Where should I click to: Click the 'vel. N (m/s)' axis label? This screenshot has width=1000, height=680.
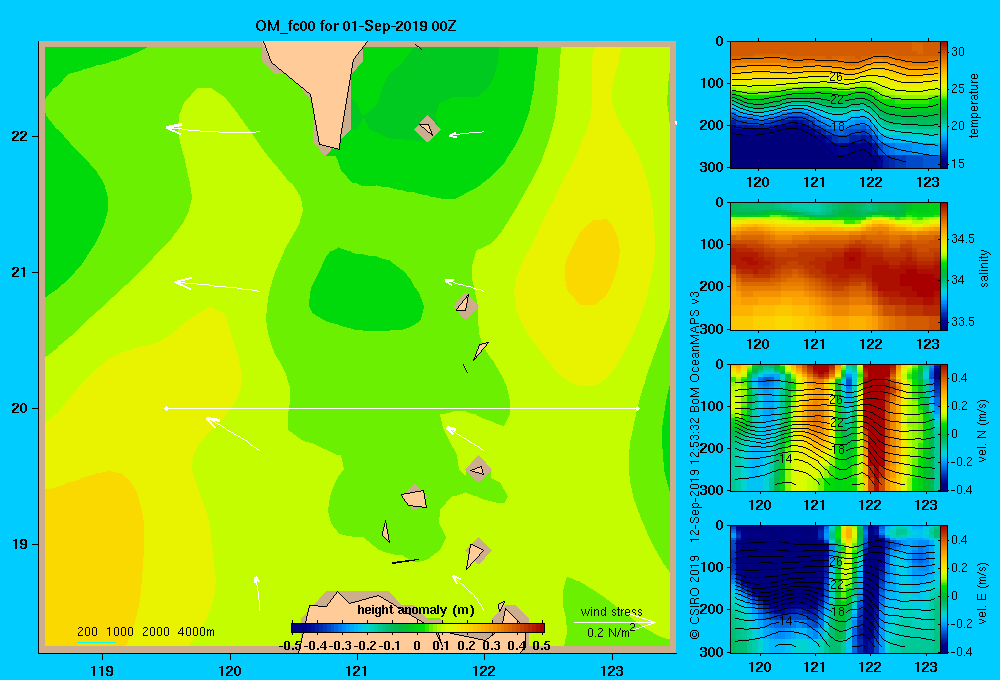point(983,431)
